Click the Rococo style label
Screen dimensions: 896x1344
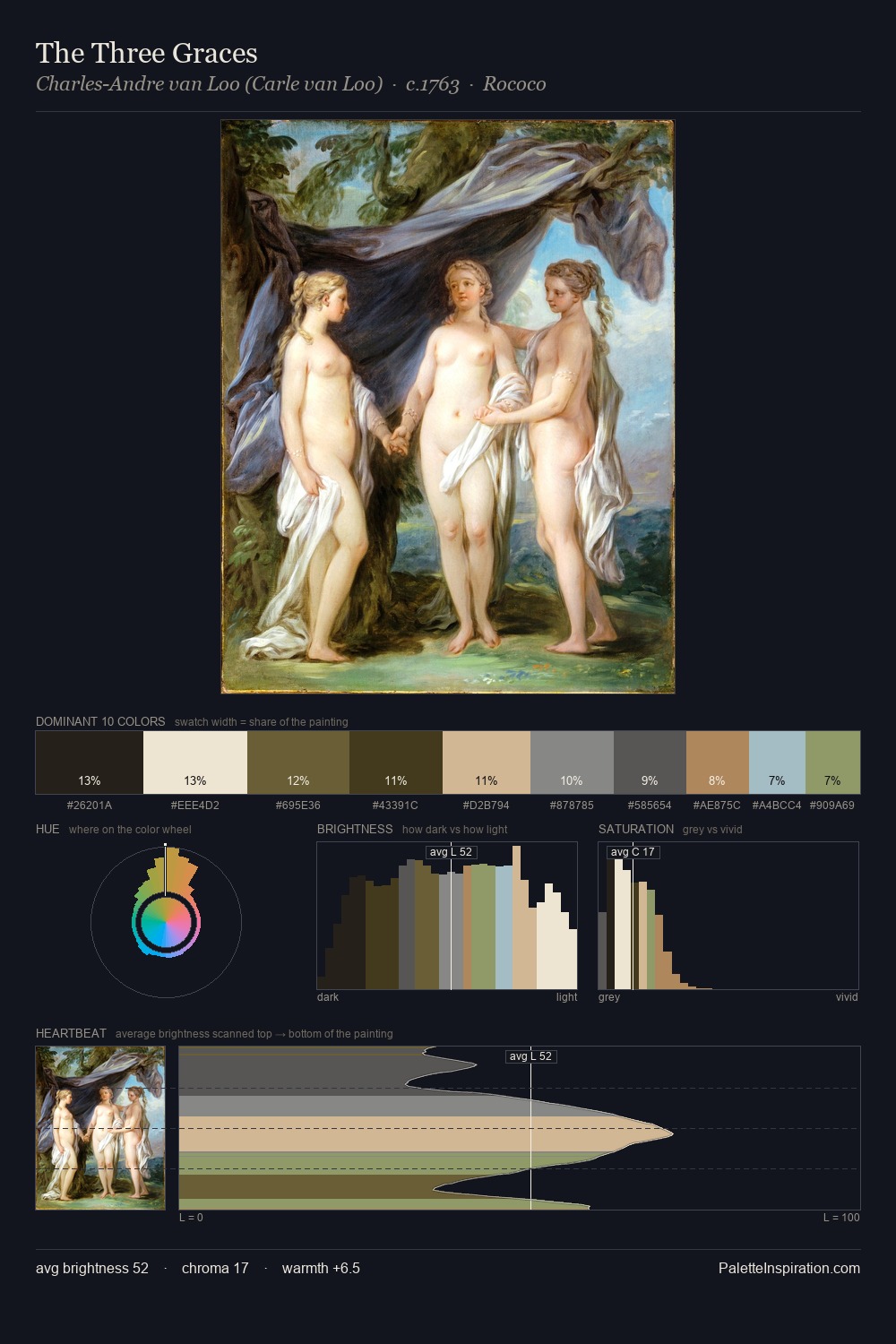pos(514,84)
